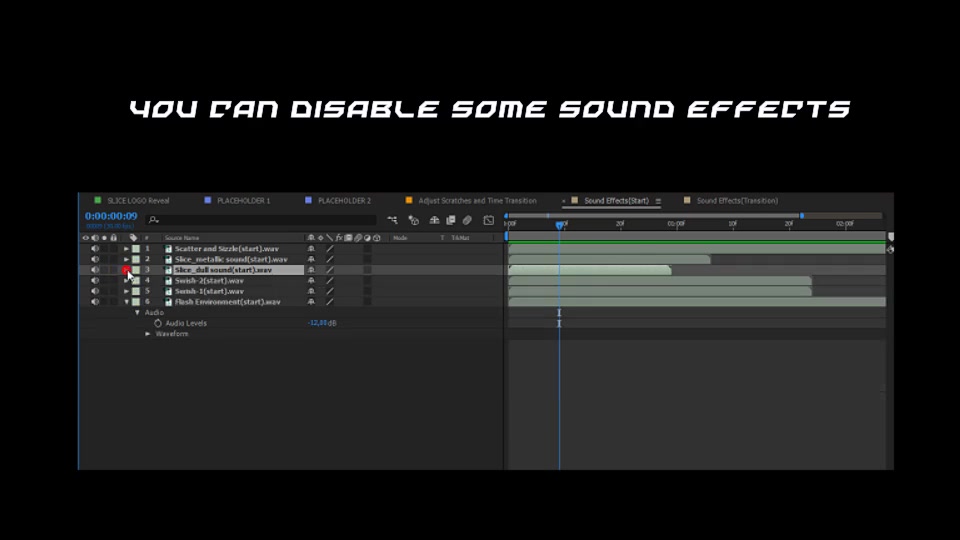Screen dimensions: 960x540
Task: Toggle shy switch for Slice_dull sound layer
Action: tap(311, 270)
